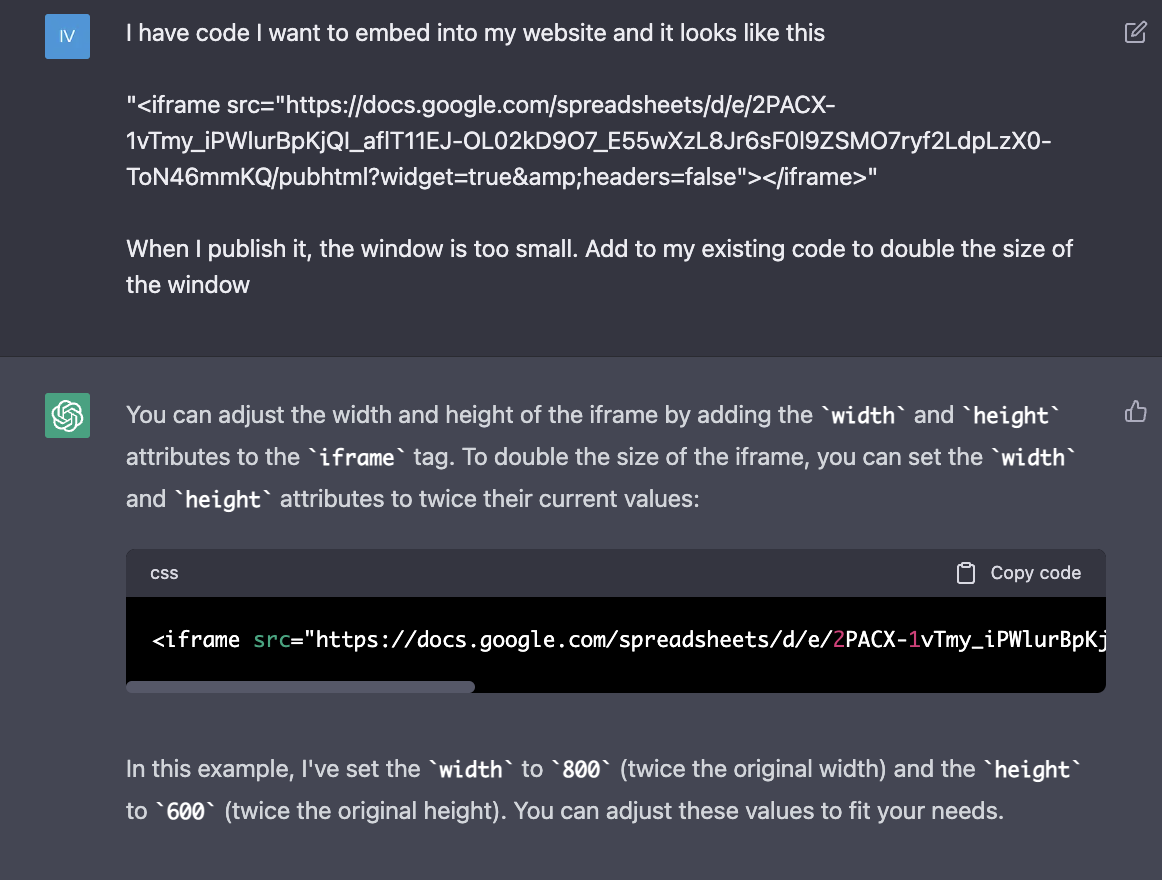Click the inline code value `600`

coord(185,812)
